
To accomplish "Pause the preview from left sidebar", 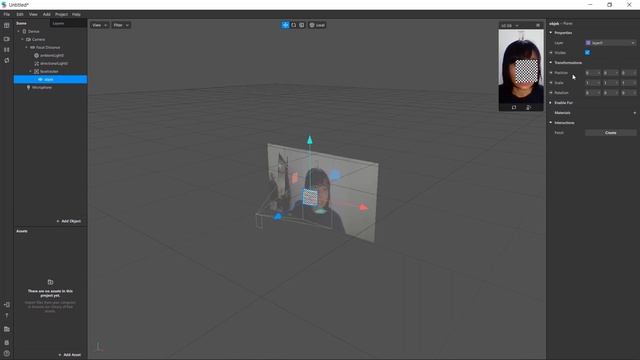I will pos(7,50).
